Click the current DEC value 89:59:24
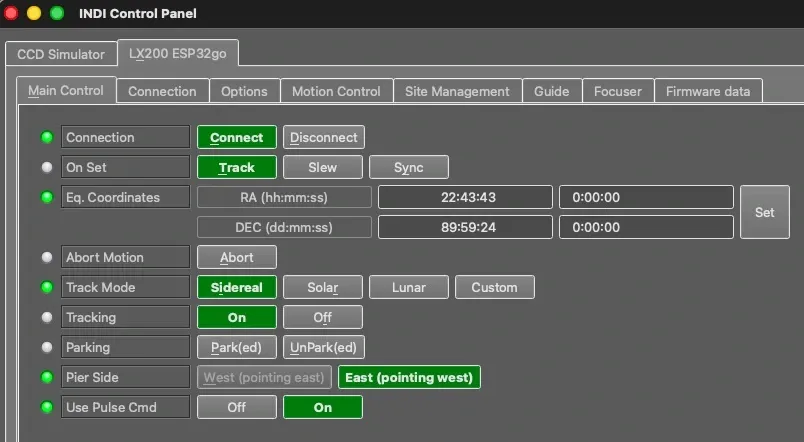Image resolution: width=804 pixels, height=442 pixels. (466, 227)
